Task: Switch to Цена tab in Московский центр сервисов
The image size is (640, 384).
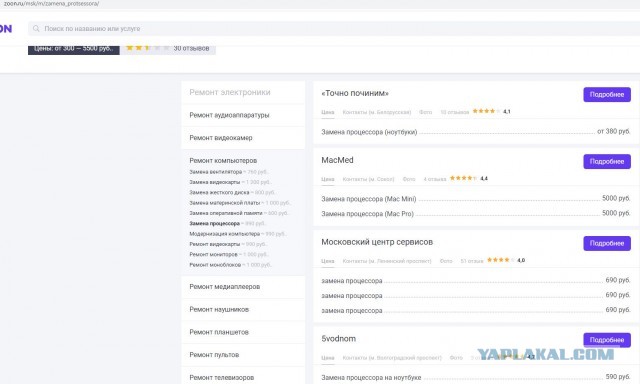Action: tap(327, 261)
